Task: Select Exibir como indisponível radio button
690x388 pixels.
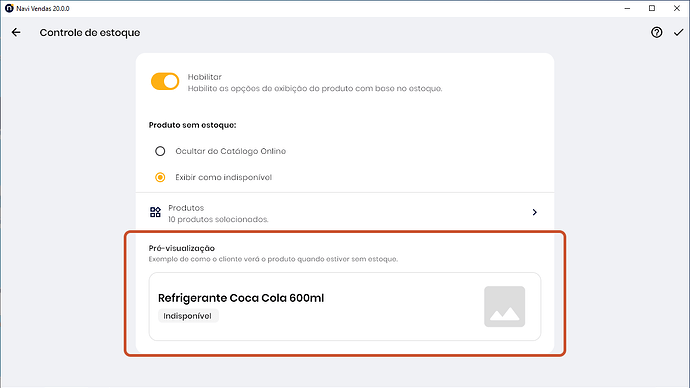Action: (x=160, y=177)
